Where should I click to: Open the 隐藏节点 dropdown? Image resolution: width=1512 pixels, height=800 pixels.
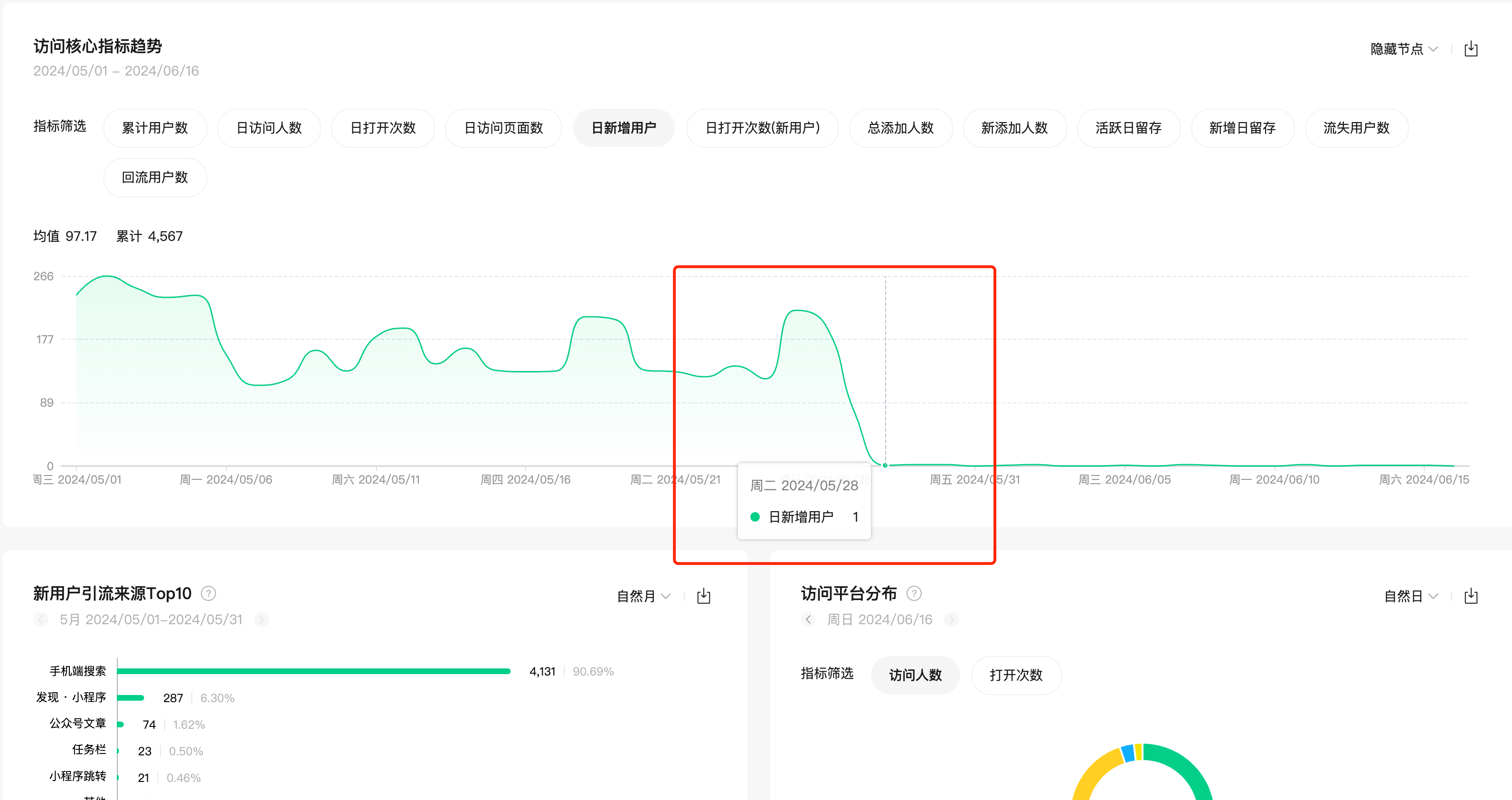point(1403,49)
